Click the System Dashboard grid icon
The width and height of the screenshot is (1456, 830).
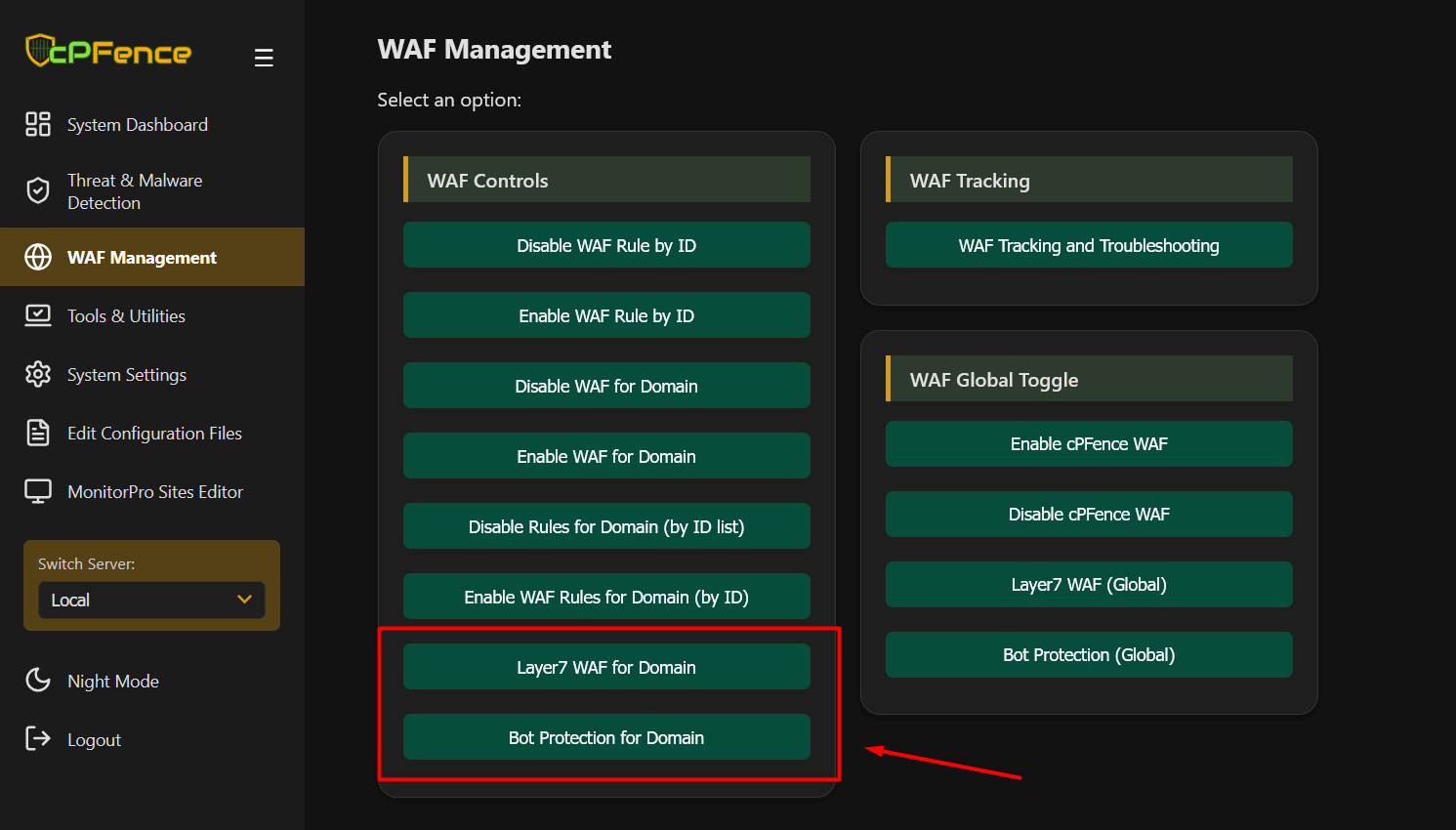pyautogui.click(x=38, y=124)
